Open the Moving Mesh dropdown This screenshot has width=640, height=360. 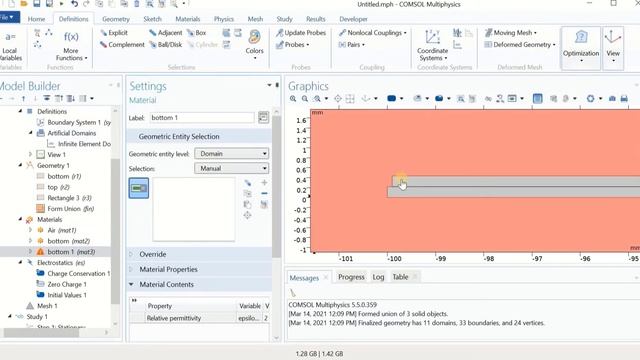tap(511, 33)
